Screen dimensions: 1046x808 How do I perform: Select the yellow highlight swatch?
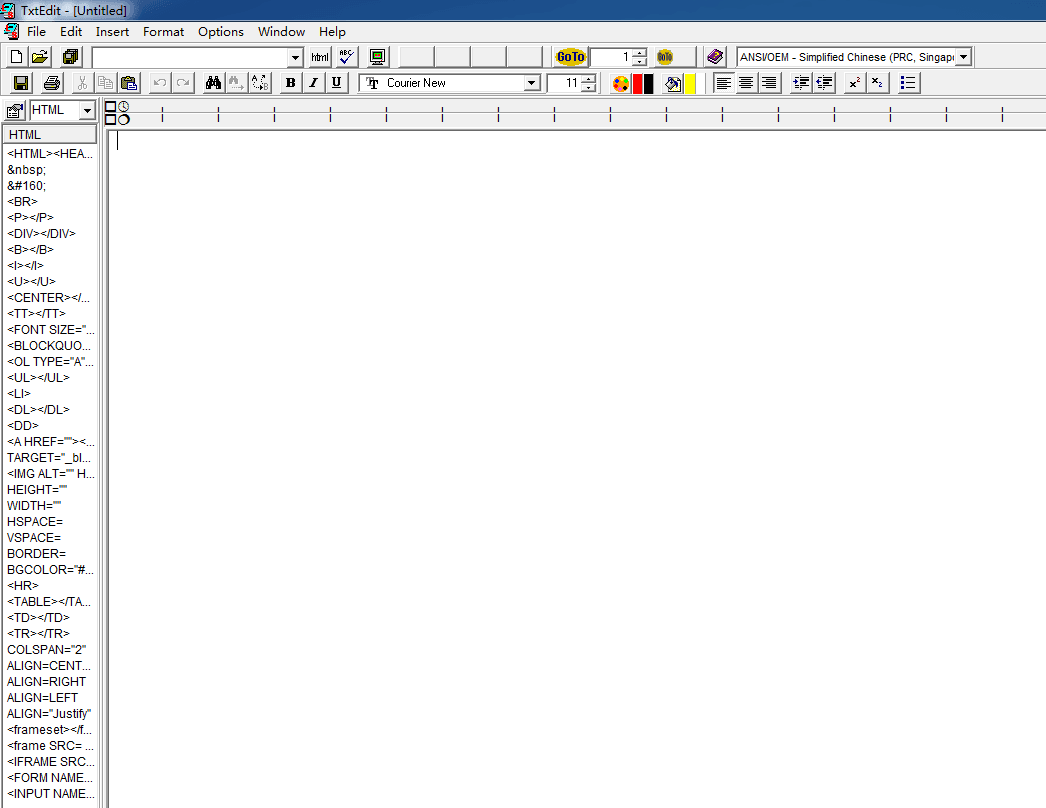tap(690, 83)
